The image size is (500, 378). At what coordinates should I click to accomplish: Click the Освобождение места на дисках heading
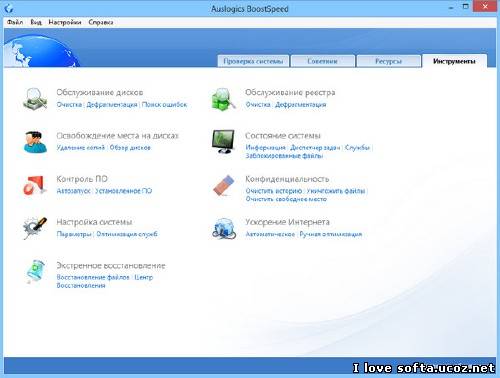tap(117, 136)
